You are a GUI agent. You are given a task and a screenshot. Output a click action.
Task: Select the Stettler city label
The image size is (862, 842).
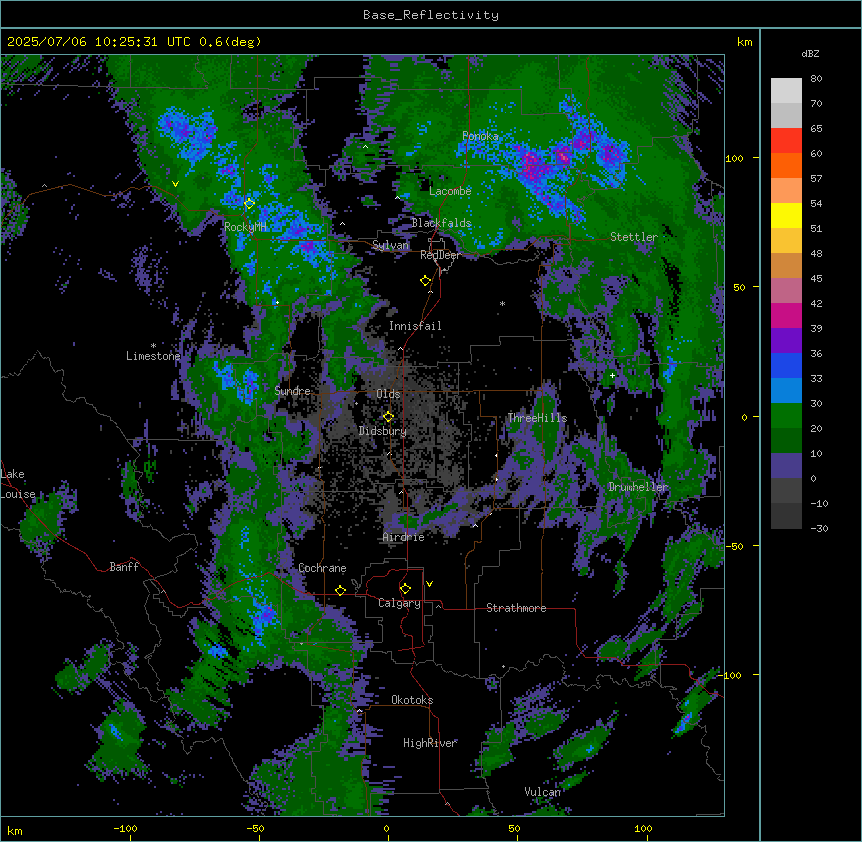[634, 237]
